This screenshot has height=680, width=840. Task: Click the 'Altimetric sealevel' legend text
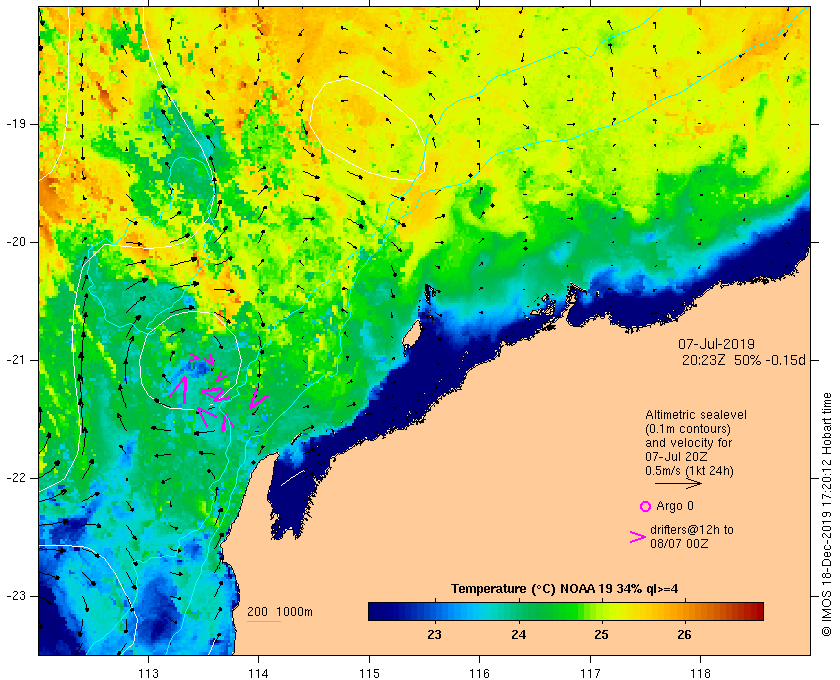click(x=695, y=415)
